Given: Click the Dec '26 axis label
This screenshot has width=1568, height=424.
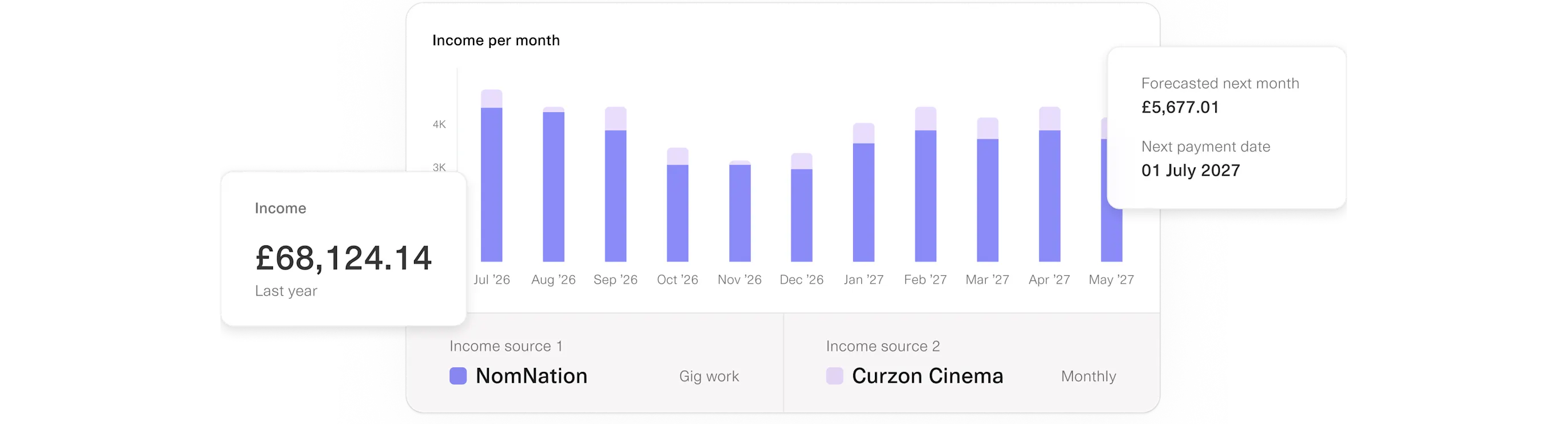Looking at the screenshot, I should click(802, 280).
